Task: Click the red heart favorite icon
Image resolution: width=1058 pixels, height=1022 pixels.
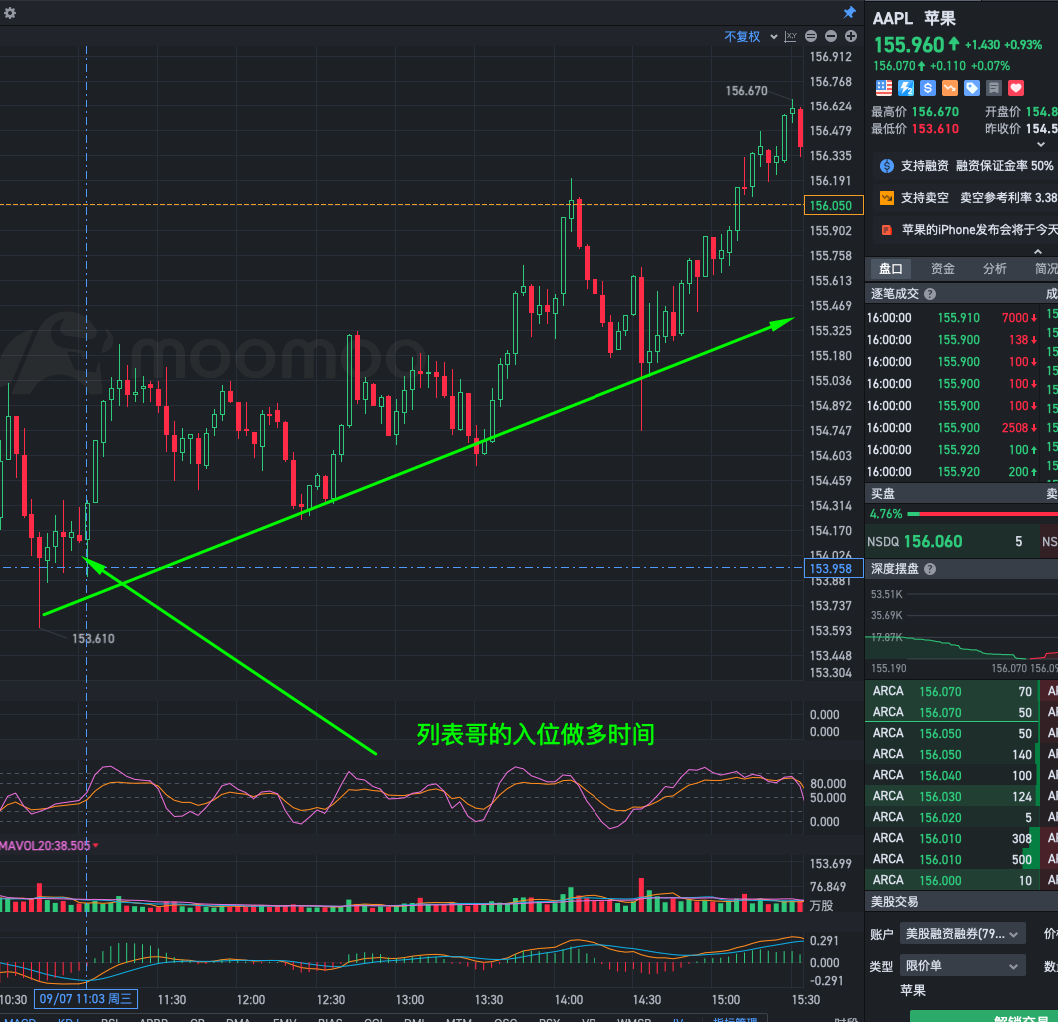Action: point(1015,88)
